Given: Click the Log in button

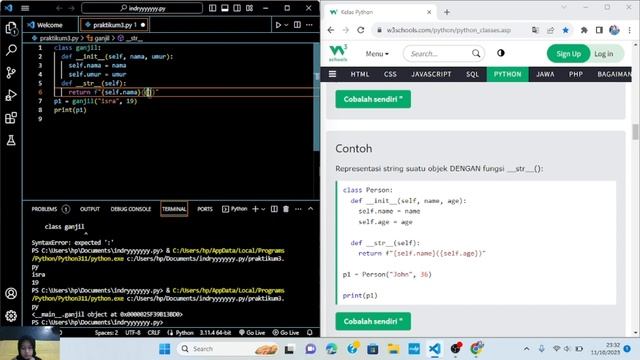Looking at the screenshot, I should [x=603, y=53].
